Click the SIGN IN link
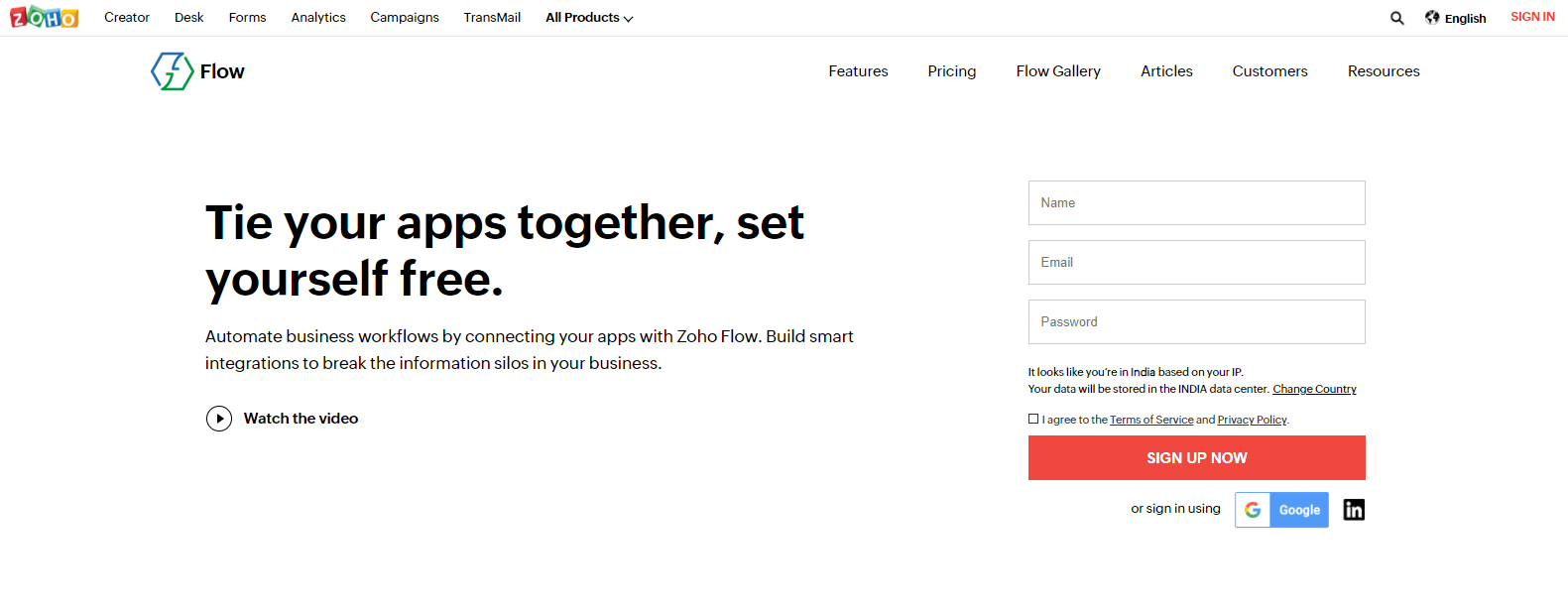 coord(1532,17)
